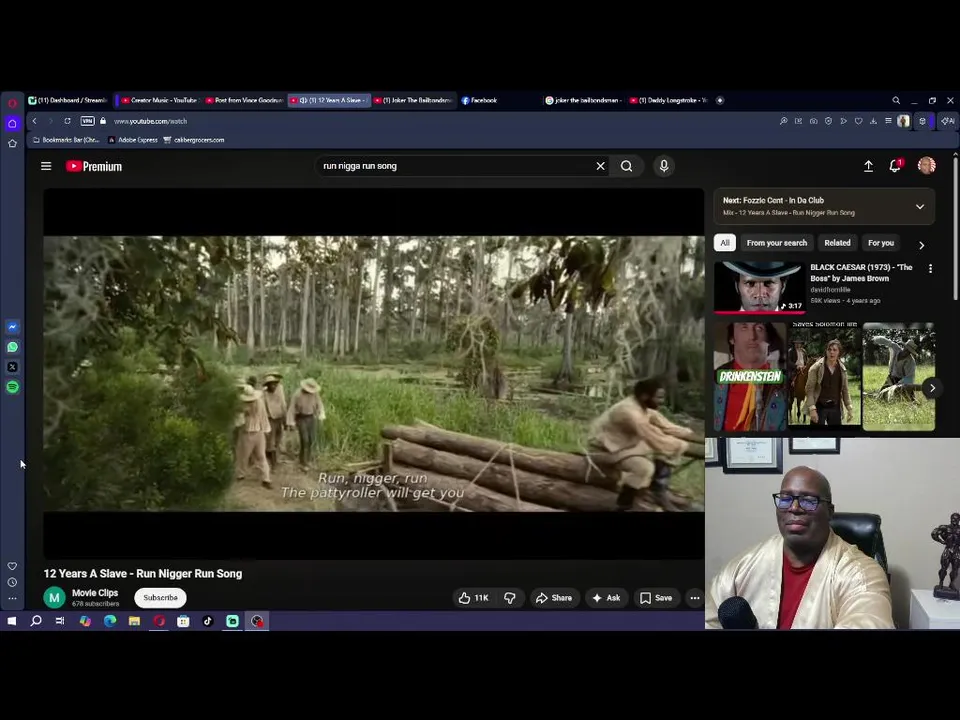Open the YouTube create upload icon
Viewport: 960px width, 720px height.
(868, 166)
